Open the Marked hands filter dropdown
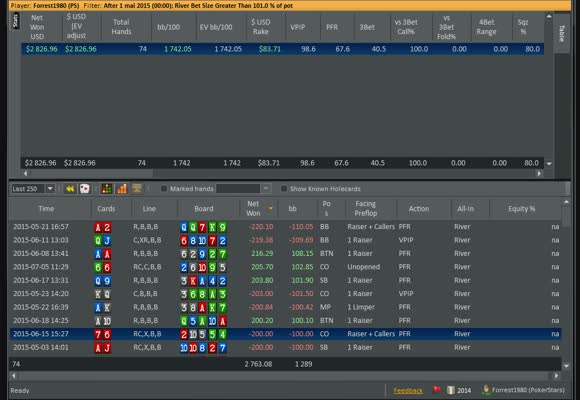The height and width of the screenshot is (400, 580). click(266, 189)
